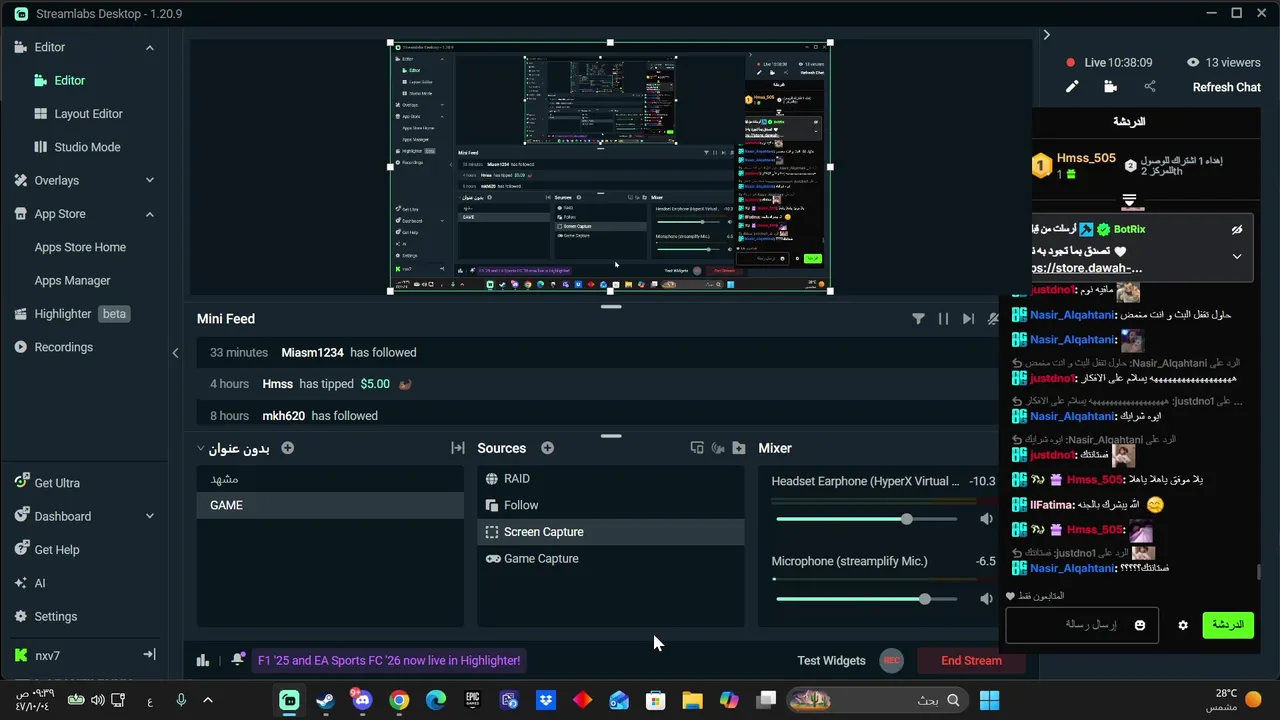Mute the Headset Earphone audio
Screen dimensions: 1280x720
(986, 519)
